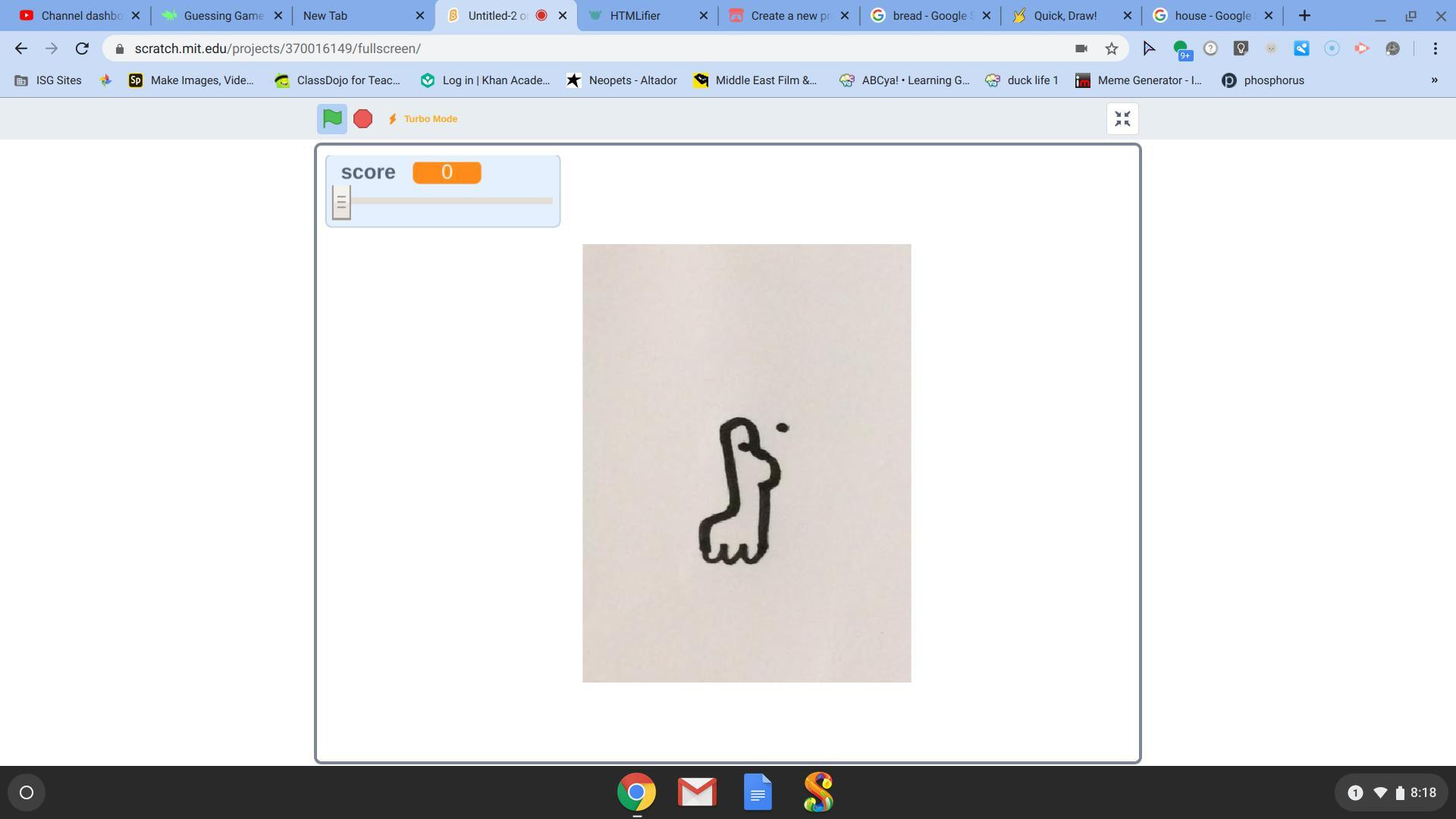Screen dimensions: 1456x819
Task: Bookmark this page with the star icon
Action: coord(1111,49)
